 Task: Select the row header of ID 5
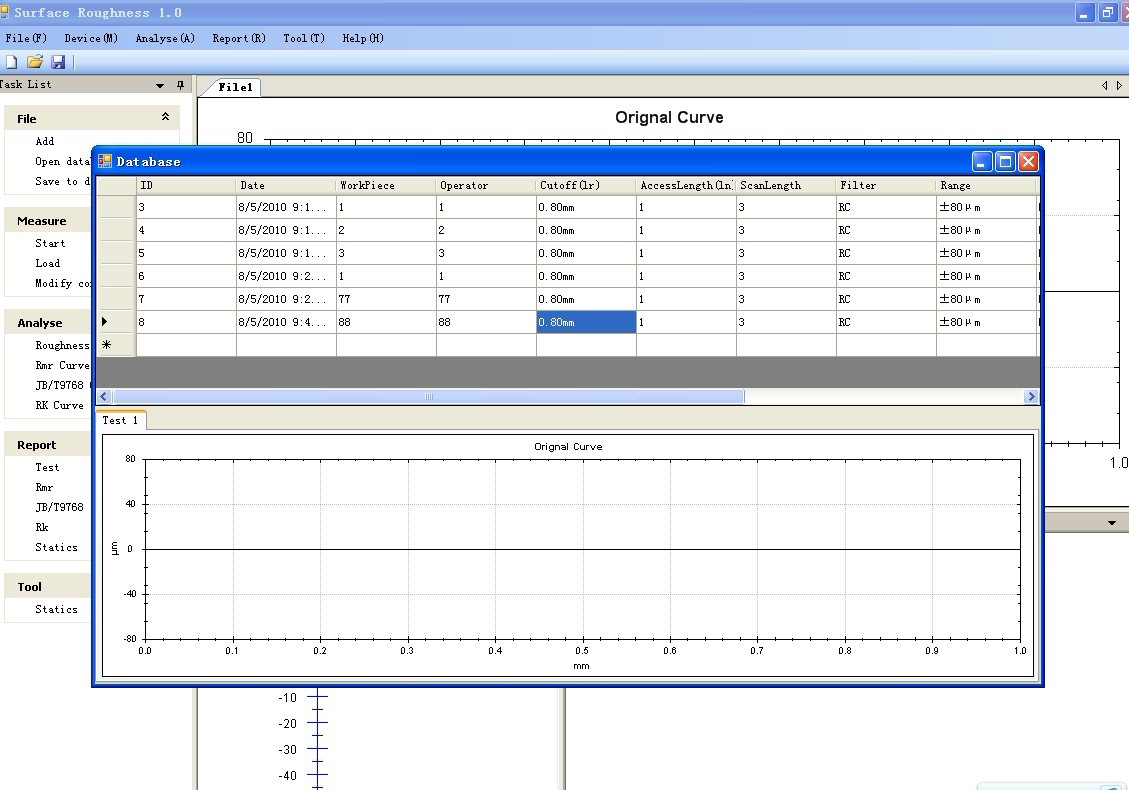116,253
